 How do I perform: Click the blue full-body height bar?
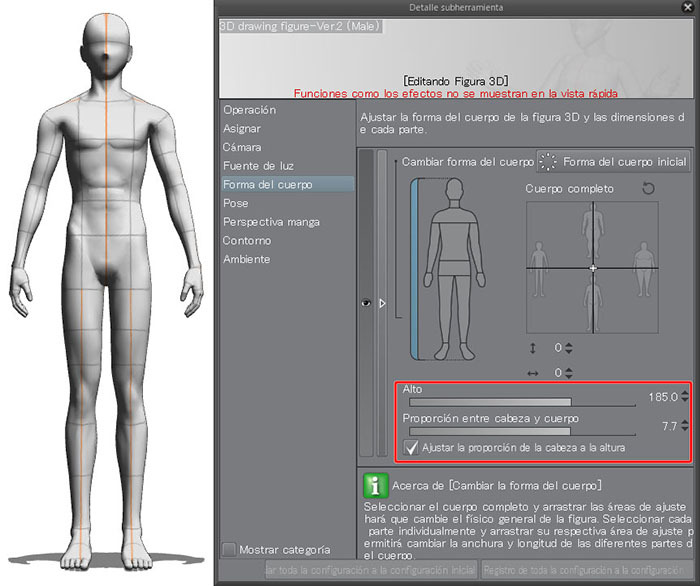point(414,269)
